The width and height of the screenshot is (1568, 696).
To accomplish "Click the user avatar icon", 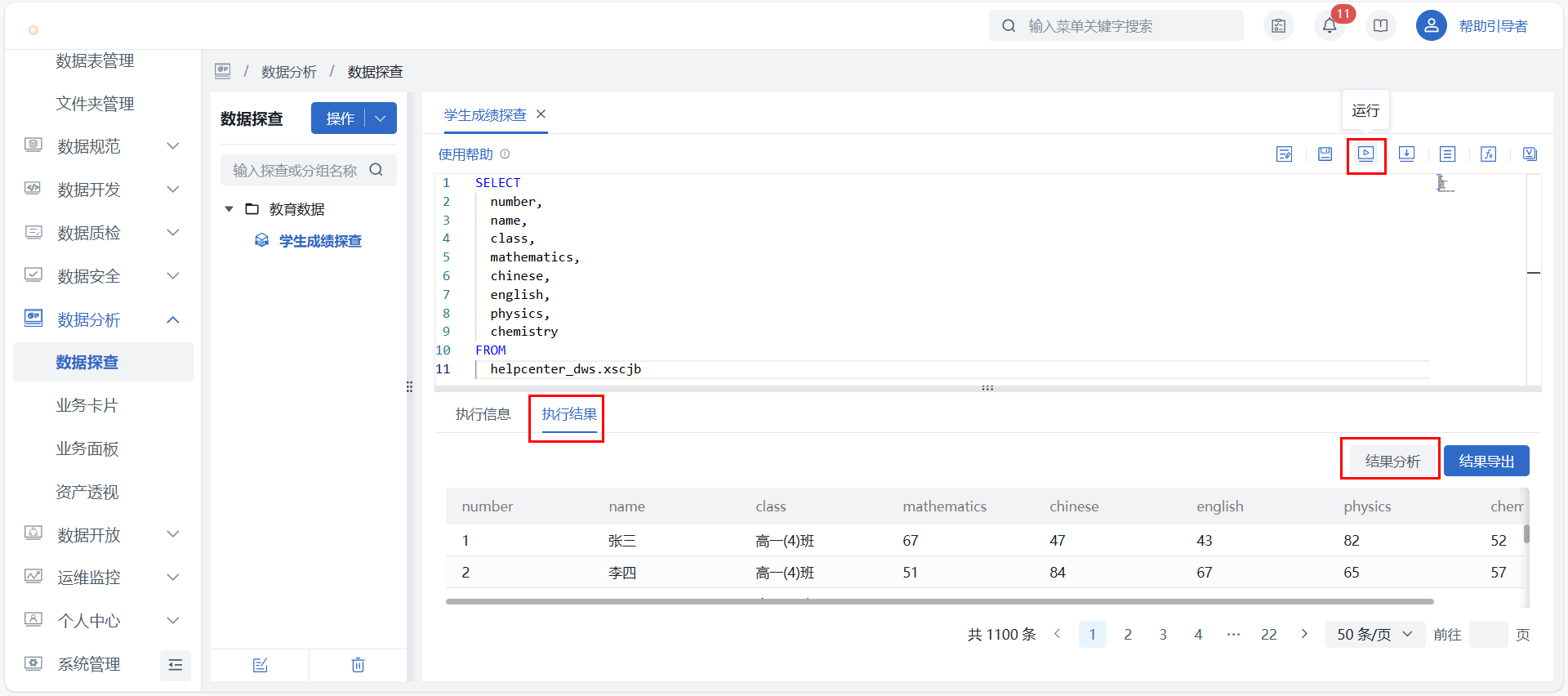I will pyautogui.click(x=1431, y=26).
